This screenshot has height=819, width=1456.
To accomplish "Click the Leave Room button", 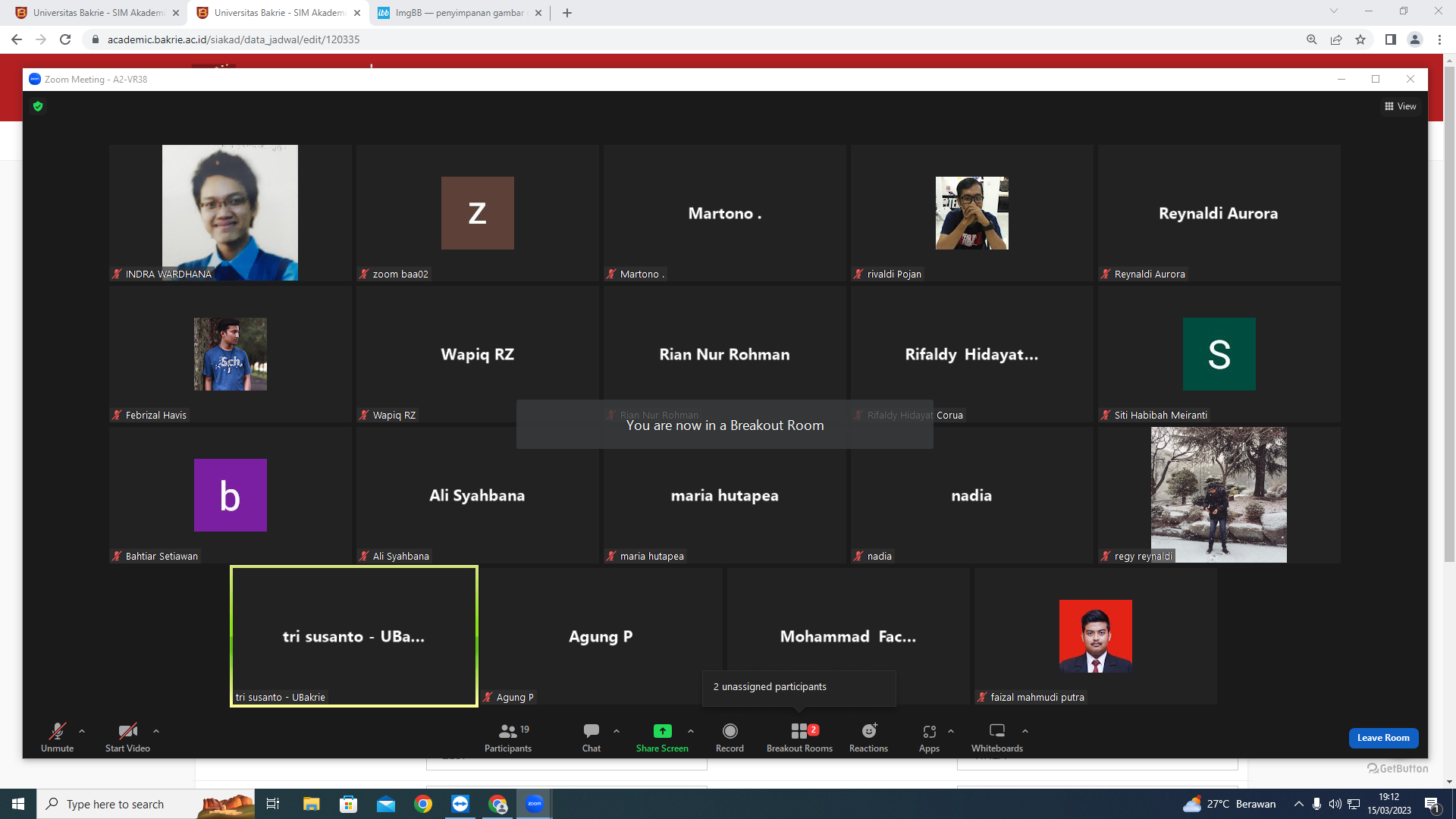I will click(x=1383, y=738).
